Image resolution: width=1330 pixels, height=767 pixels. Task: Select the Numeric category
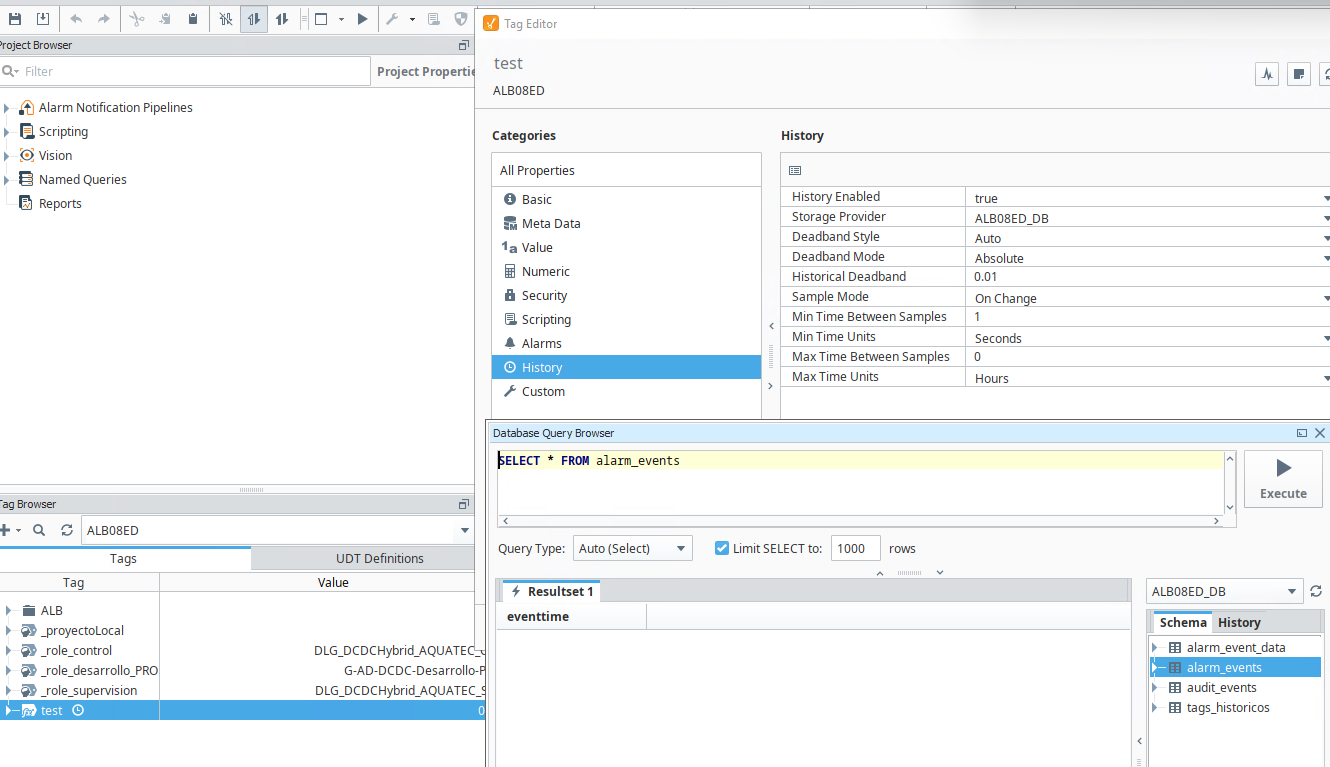click(x=626, y=272)
